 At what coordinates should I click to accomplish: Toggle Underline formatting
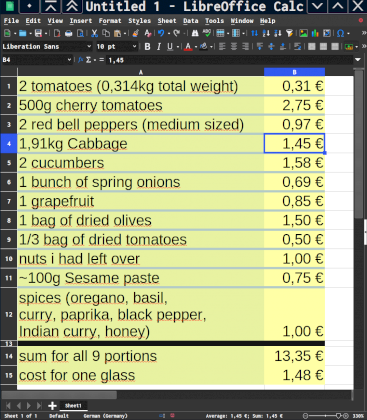pyautogui.click(x=170, y=47)
